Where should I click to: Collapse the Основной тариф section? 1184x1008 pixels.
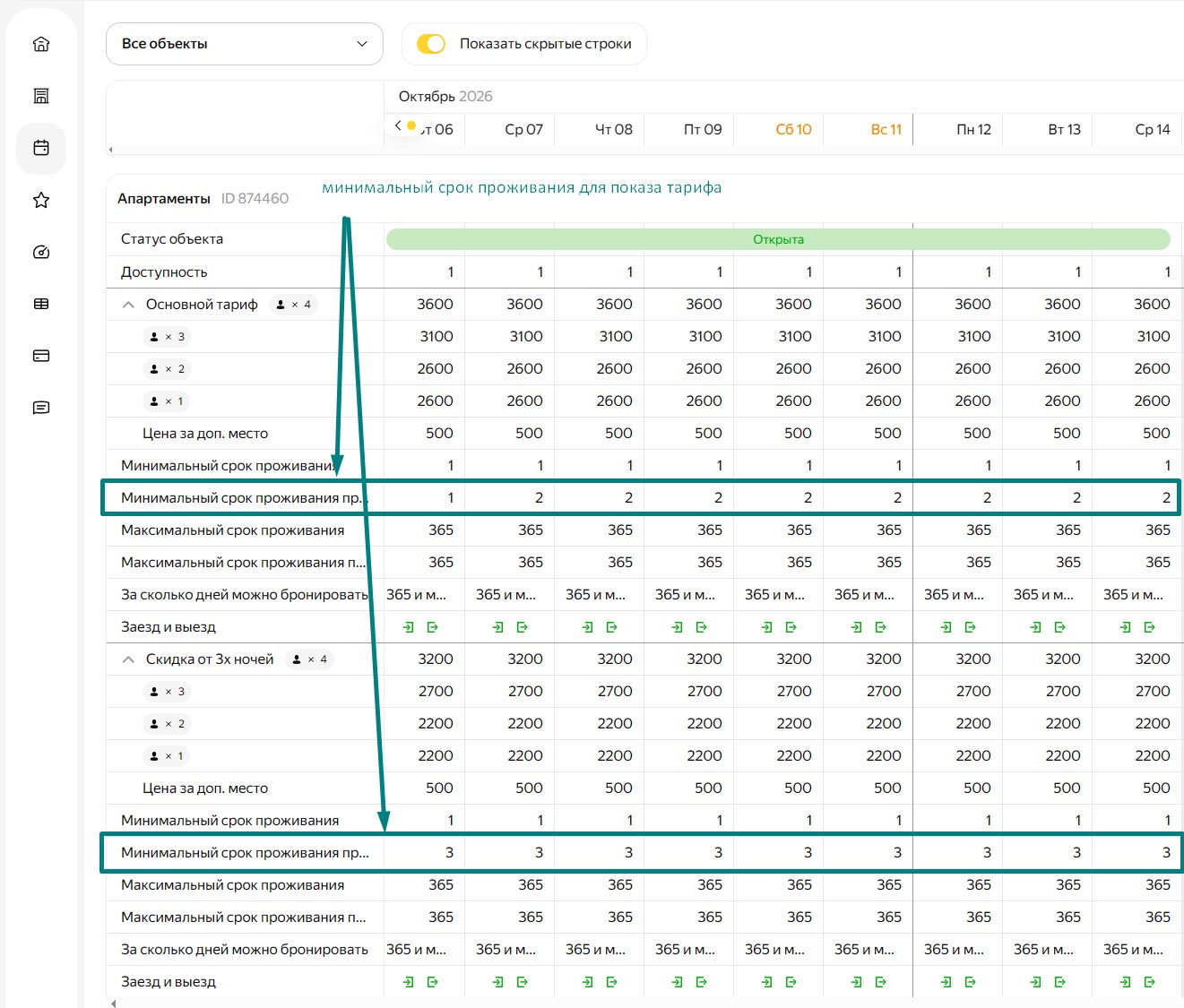(128, 305)
